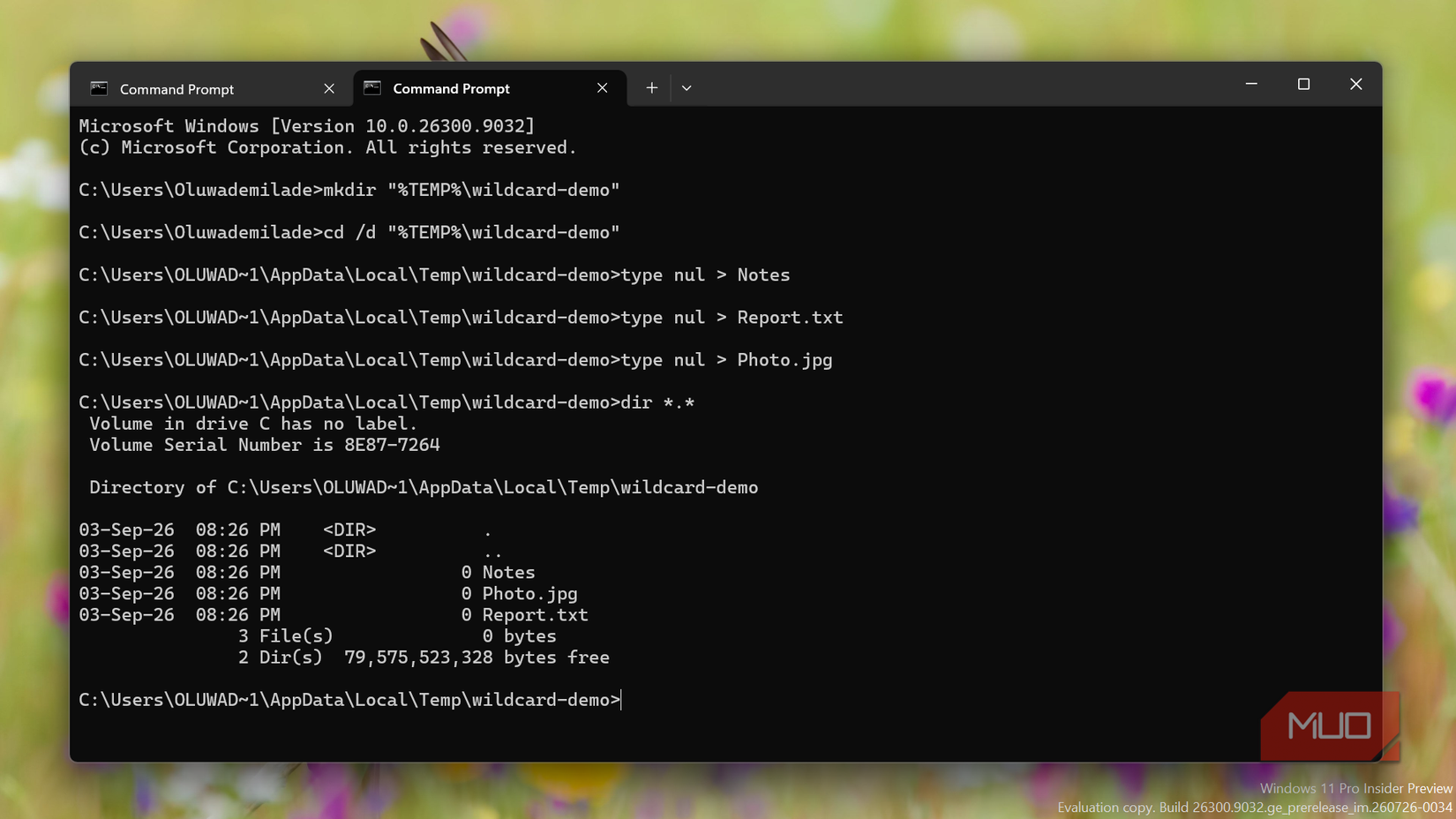Image resolution: width=1456 pixels, height=819 pixels.
Task: Close the first Command Prompt tab
Action: [329, 88]
